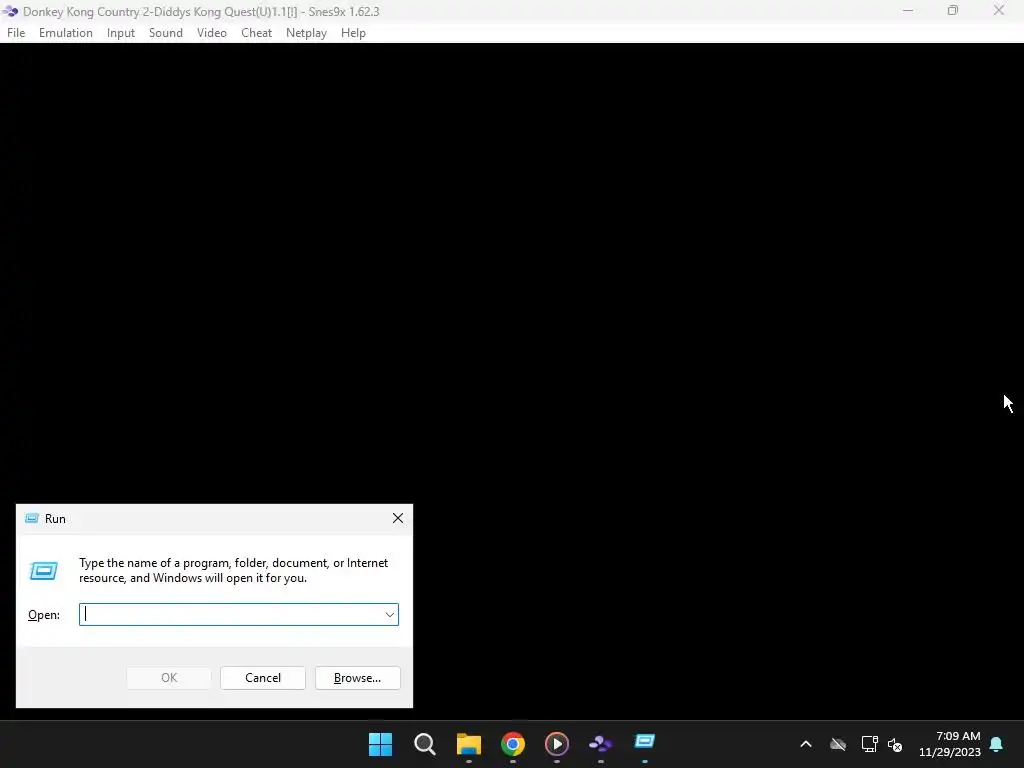
Task: Click the OneDrive cloud tray icon
Action: [837, 744]
